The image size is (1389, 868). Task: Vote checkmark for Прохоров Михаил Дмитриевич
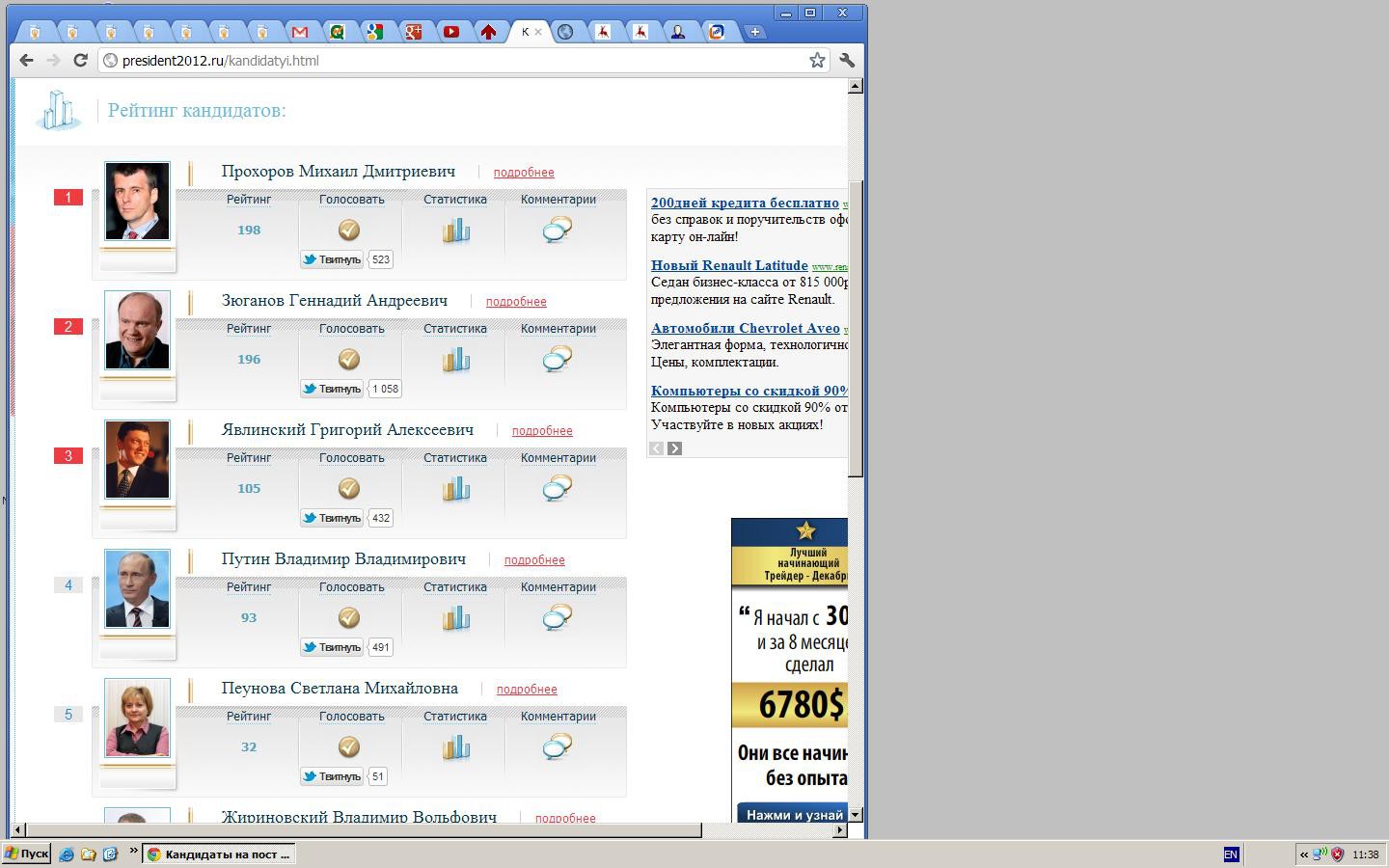pyautogui.click(x=349, y=230)
